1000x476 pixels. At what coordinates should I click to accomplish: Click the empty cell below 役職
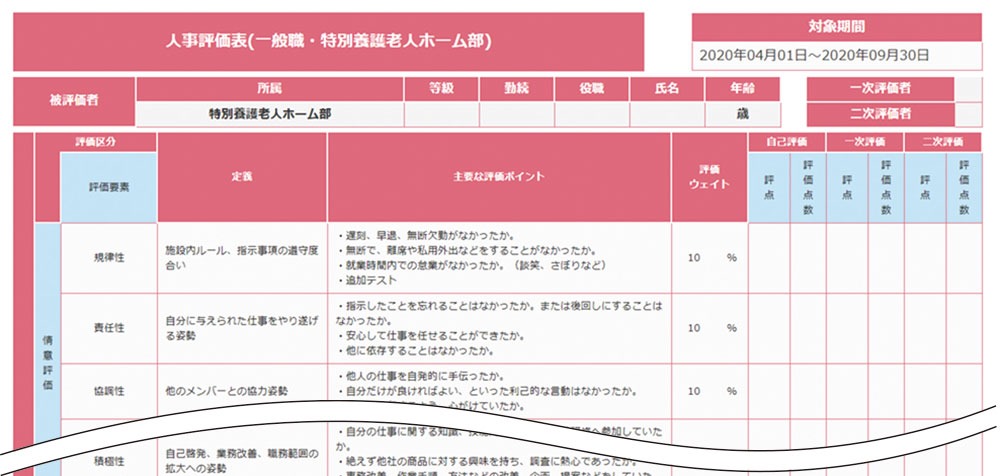pyautogui.click(x=591, y=114)
